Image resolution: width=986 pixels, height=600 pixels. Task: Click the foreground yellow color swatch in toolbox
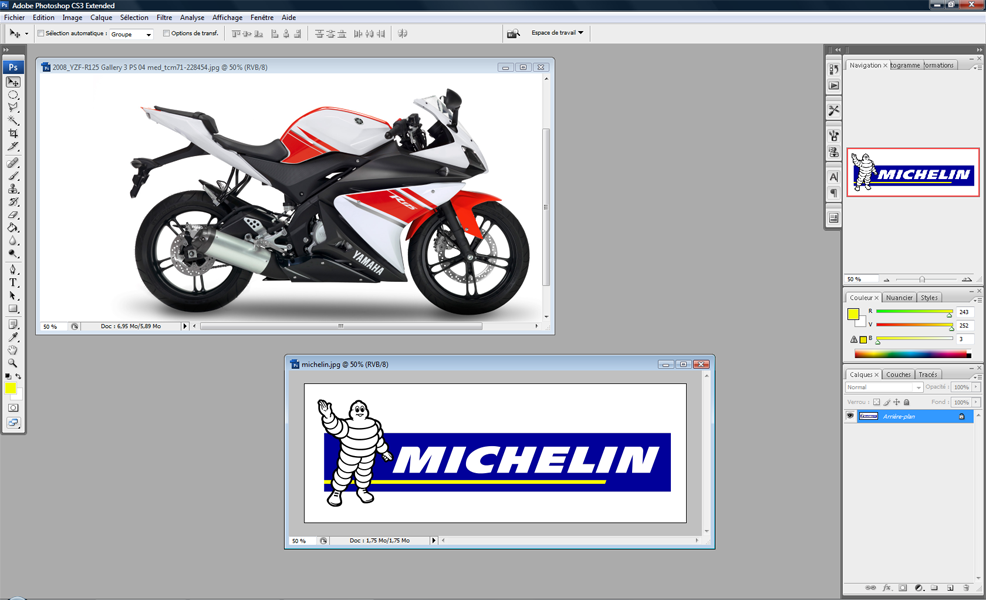tap(10, 388)
